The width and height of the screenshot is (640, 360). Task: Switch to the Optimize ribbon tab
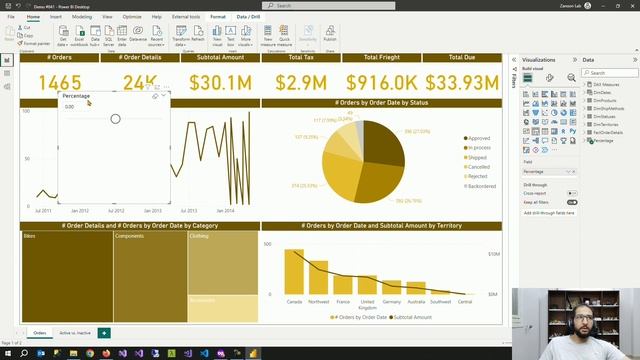(x=132, y=17)
